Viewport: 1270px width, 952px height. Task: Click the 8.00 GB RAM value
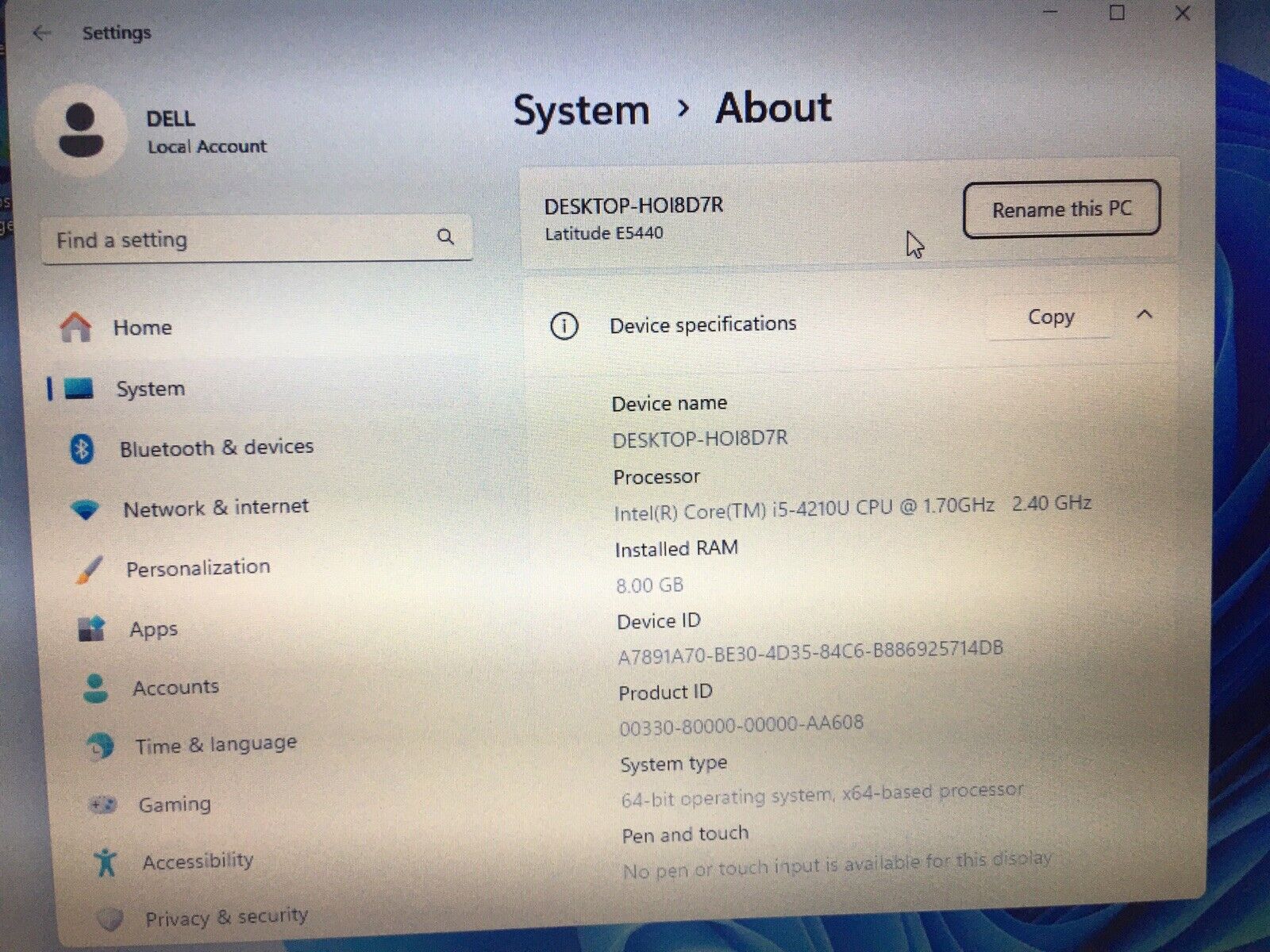click(649, 585)
